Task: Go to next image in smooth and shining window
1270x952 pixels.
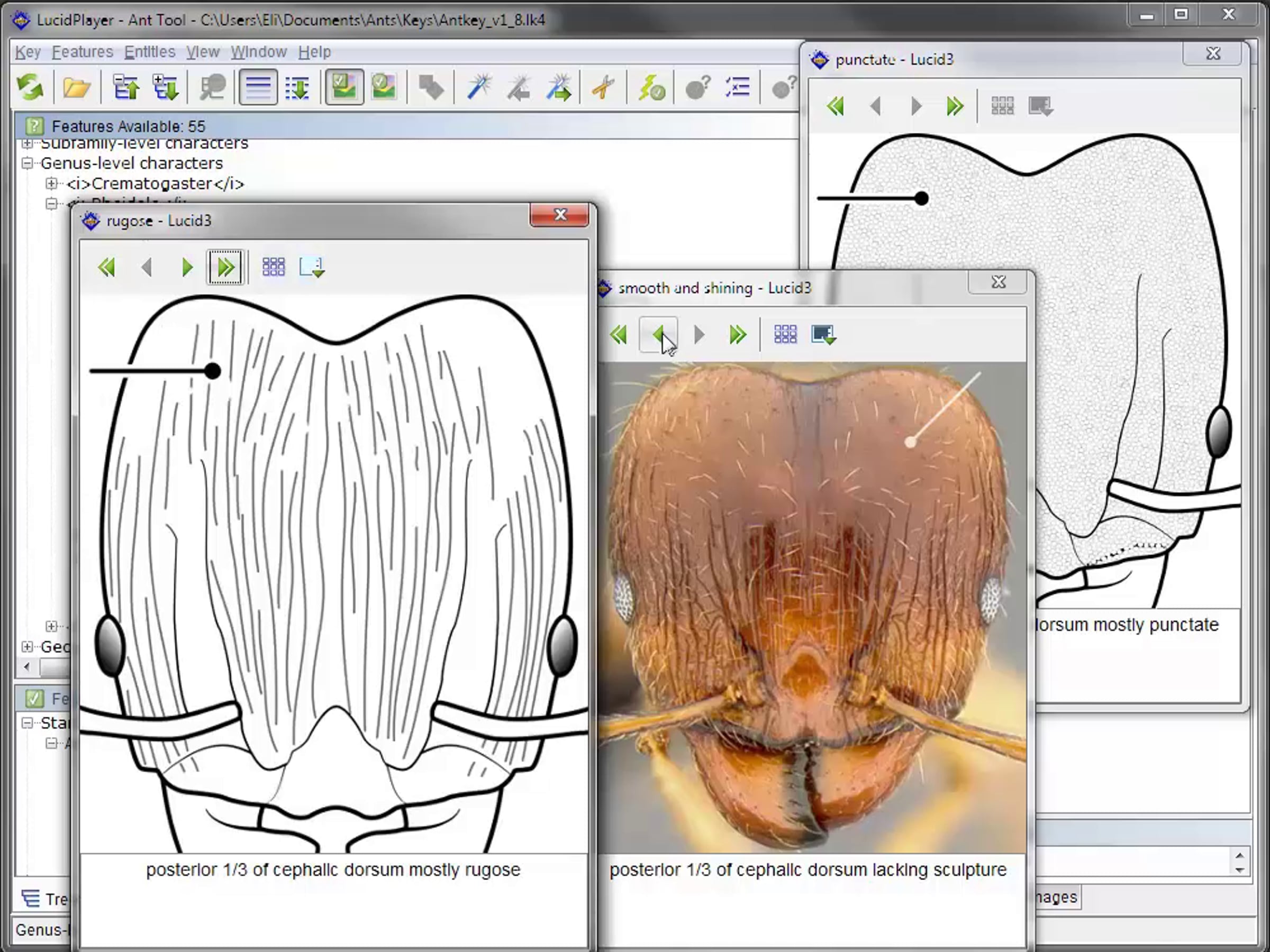Action: click(698, 335)
